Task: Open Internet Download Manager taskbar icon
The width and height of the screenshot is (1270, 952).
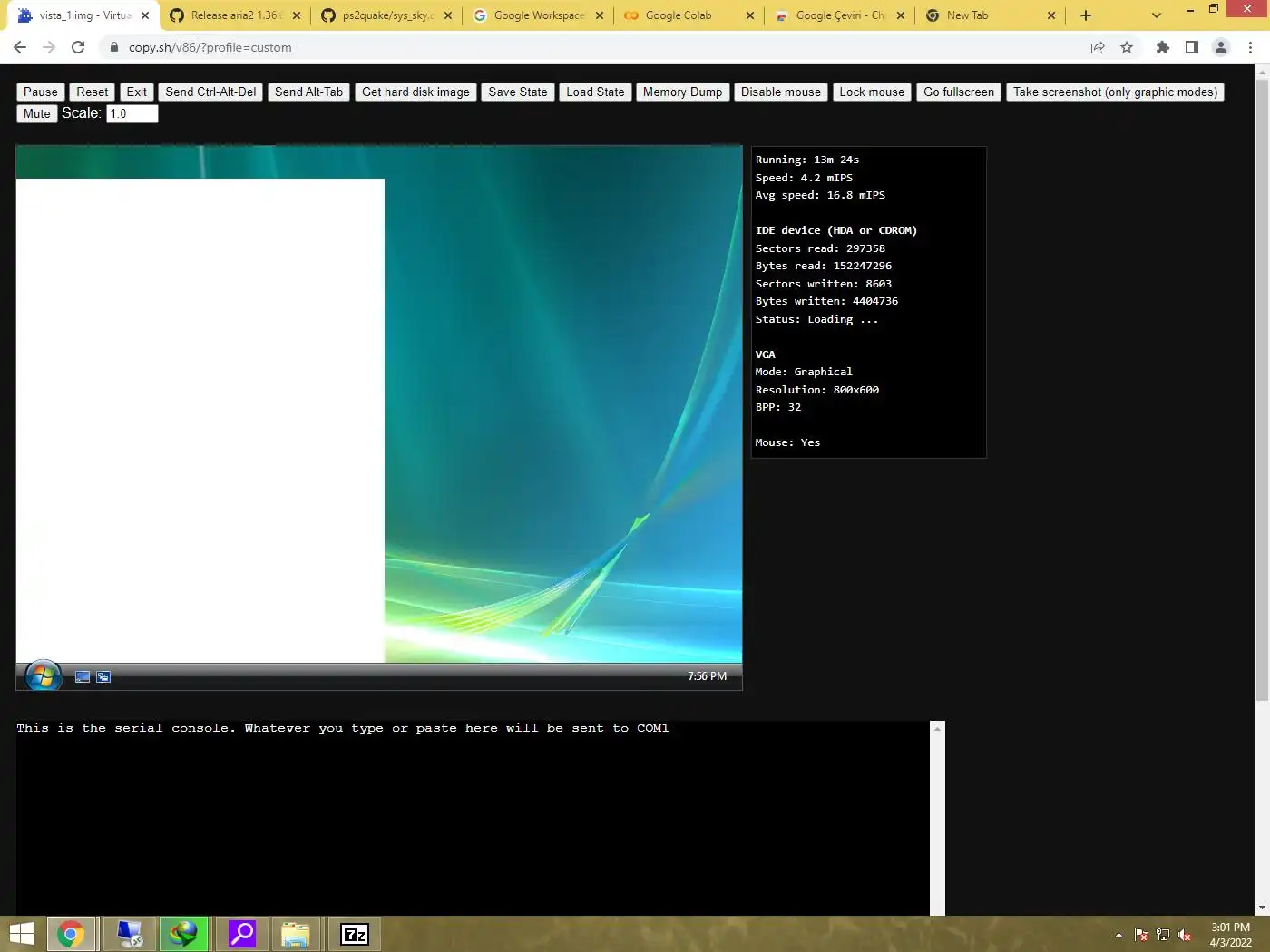Action: click(184, 934)
